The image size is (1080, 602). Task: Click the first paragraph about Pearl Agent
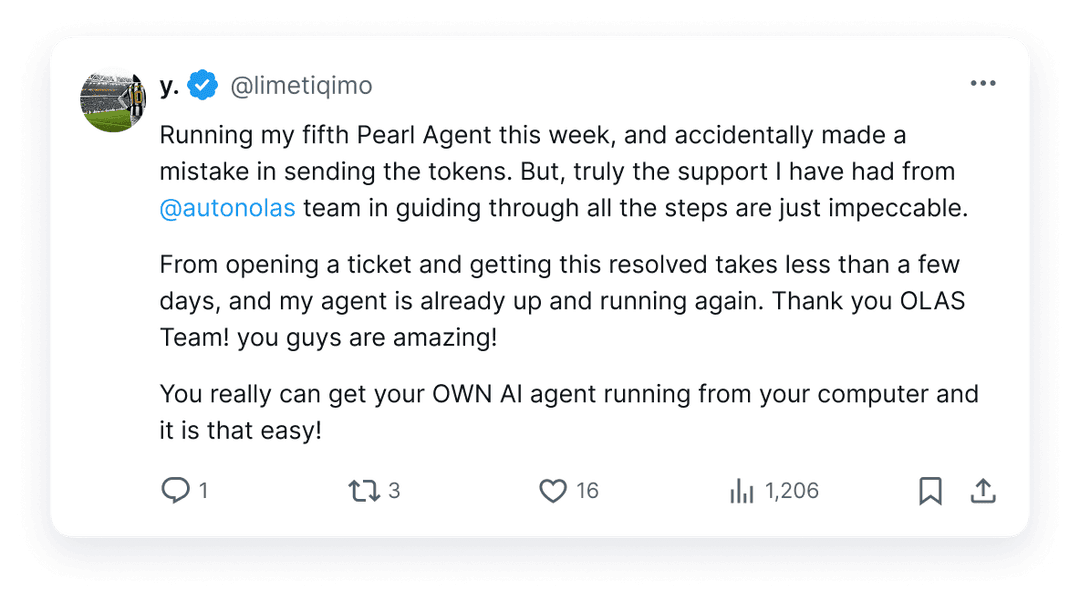point(564,172)
